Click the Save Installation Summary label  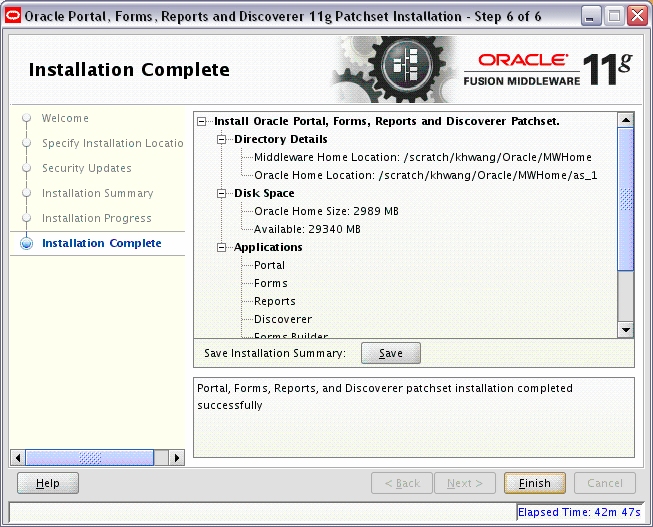click(275, 353)
